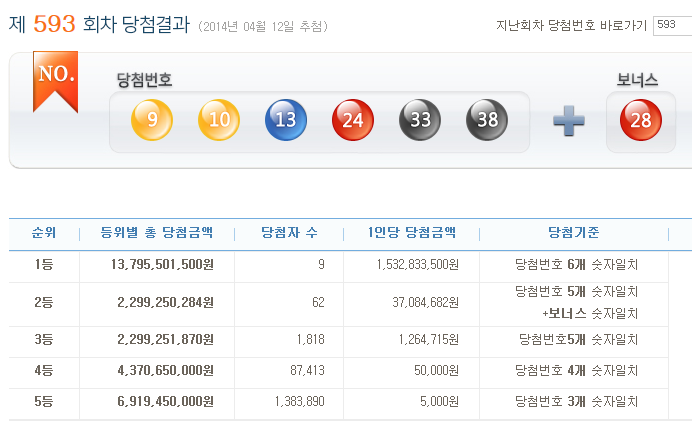
Task: Click the 2등 rank cell
Action: (x=44, y=302)
